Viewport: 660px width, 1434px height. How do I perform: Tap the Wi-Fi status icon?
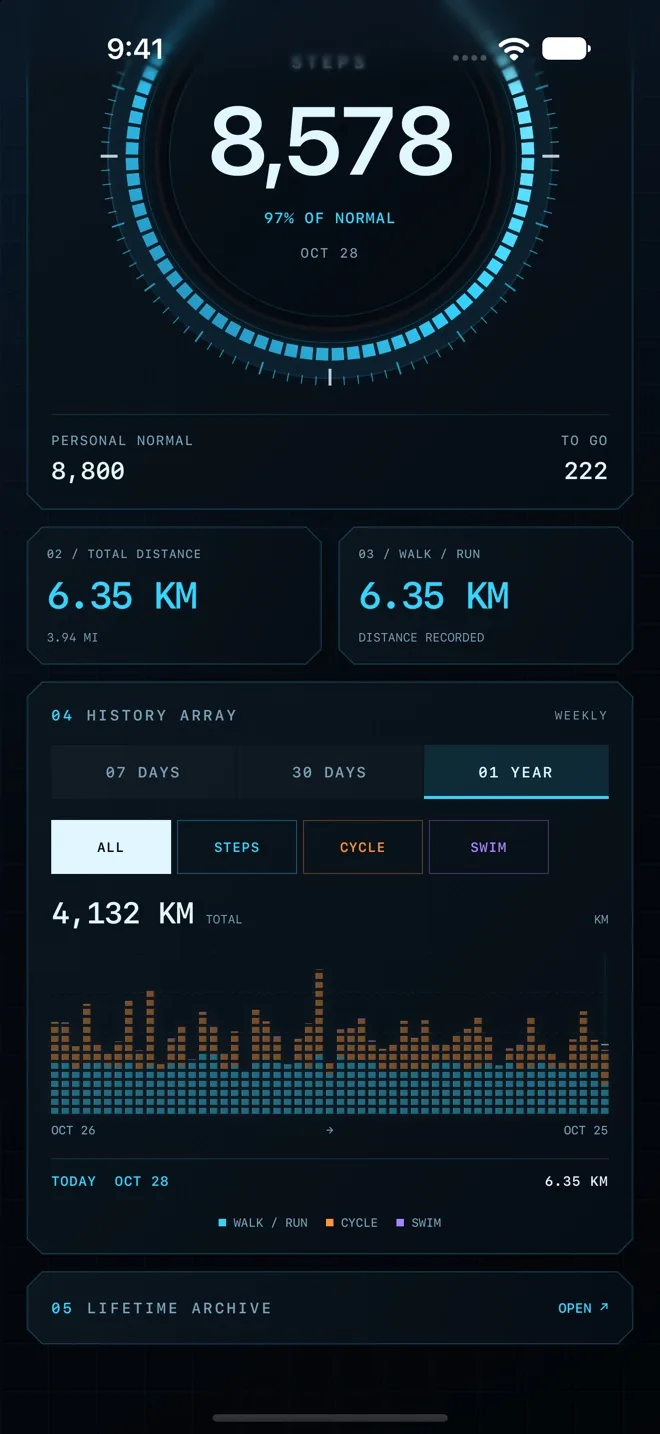(x=513, y=49)
